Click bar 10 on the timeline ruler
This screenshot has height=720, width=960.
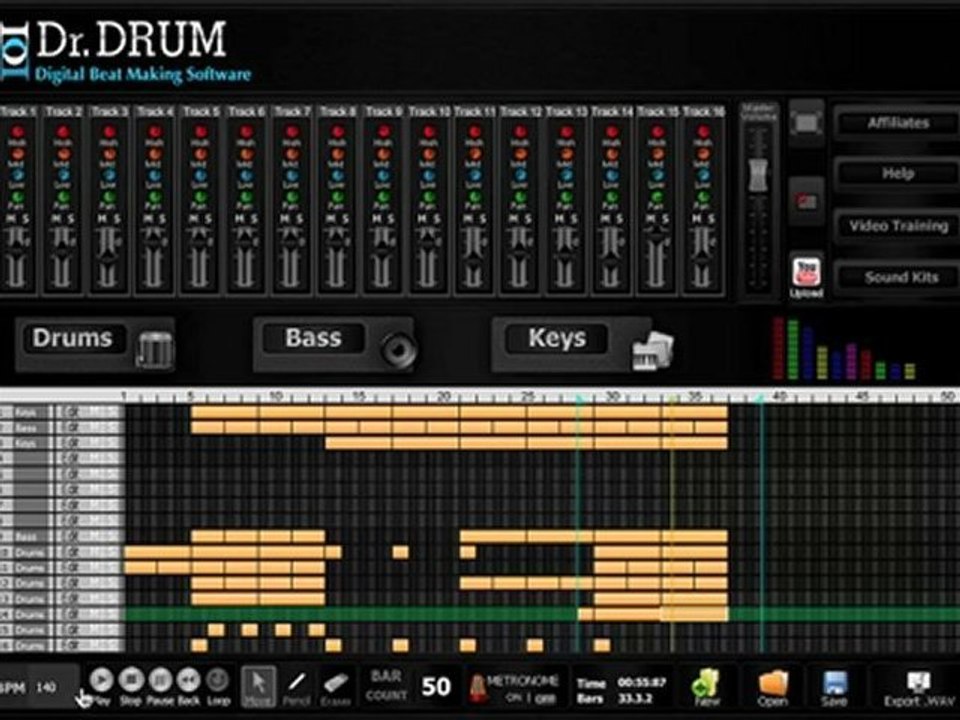click(x=276, y=396)
